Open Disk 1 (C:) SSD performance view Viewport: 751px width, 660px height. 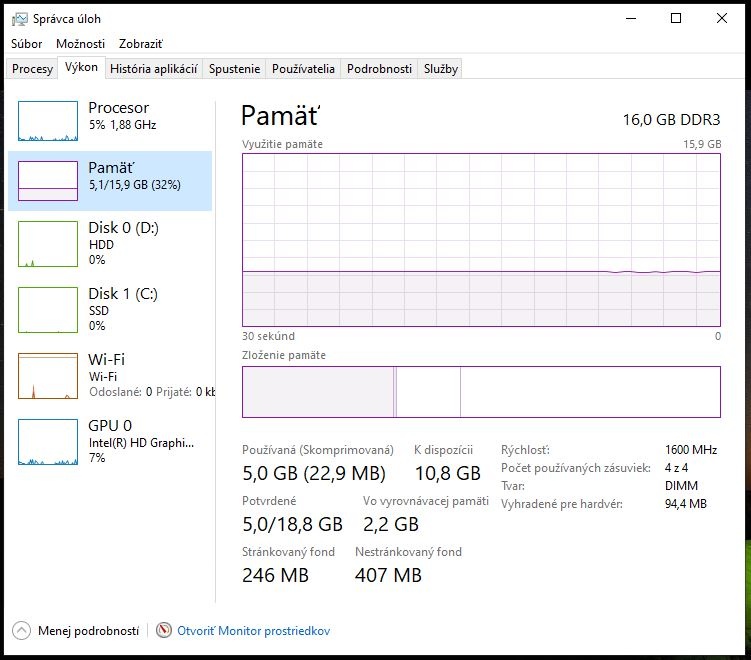(110, 308)
